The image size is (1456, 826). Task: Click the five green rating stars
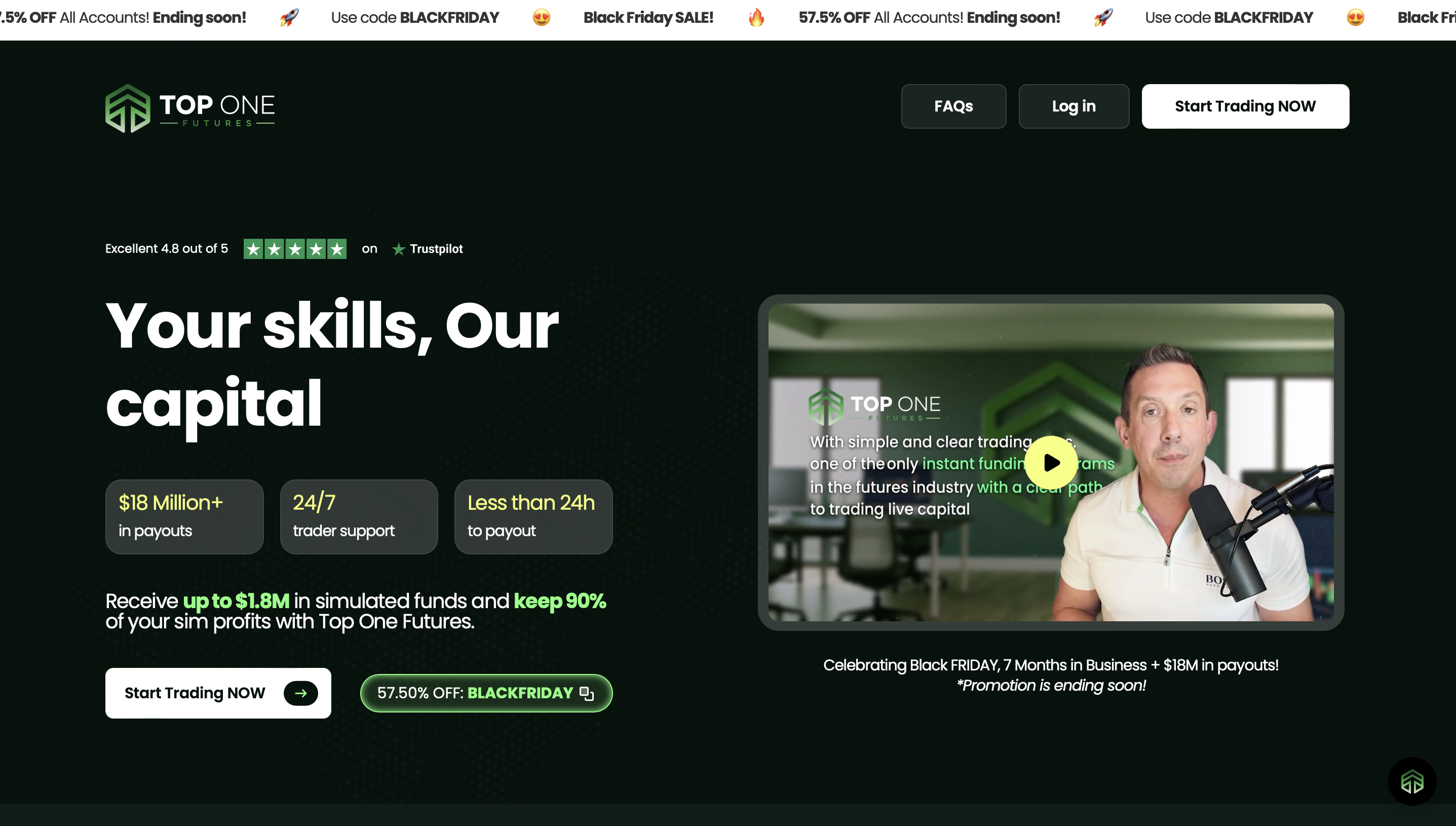coord(295,249)
